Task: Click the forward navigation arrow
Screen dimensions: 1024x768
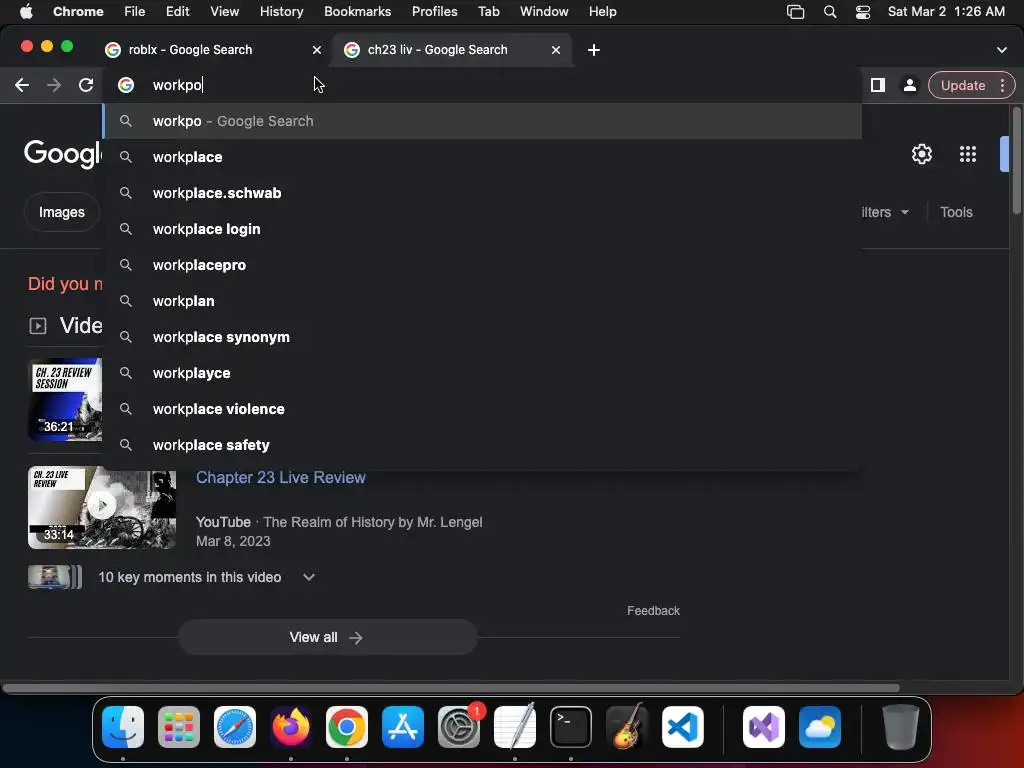Action: 54,85
